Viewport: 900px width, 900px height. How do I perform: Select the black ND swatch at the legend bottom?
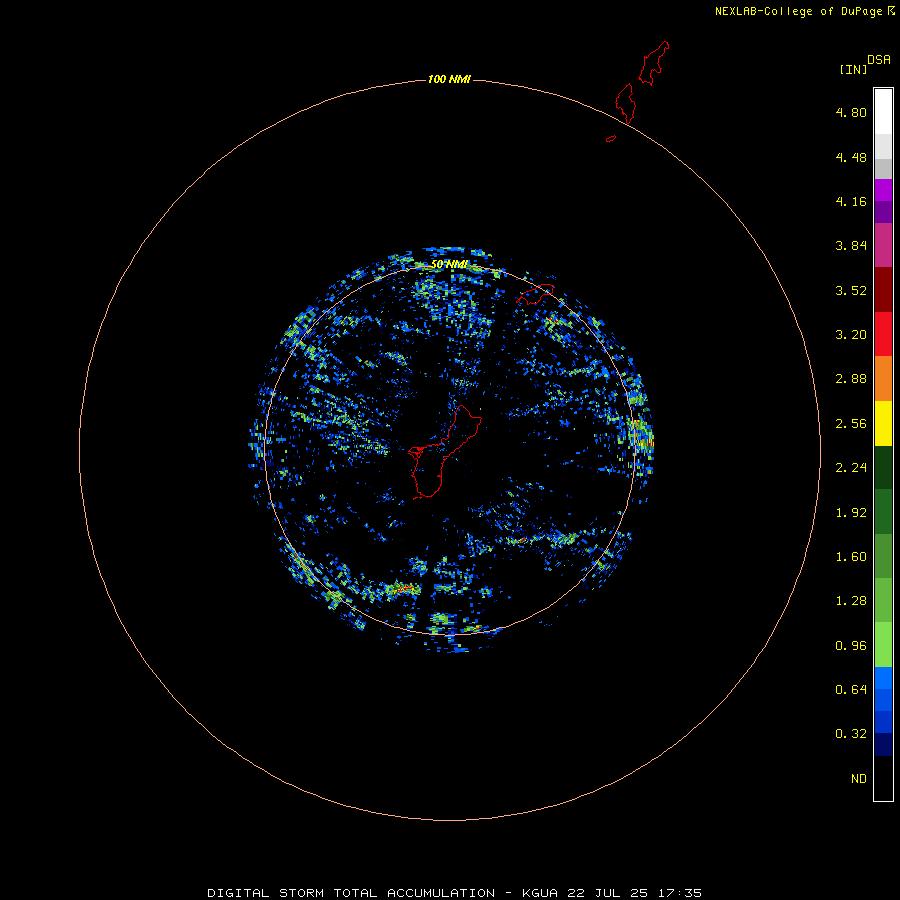[x=883, y=778]
